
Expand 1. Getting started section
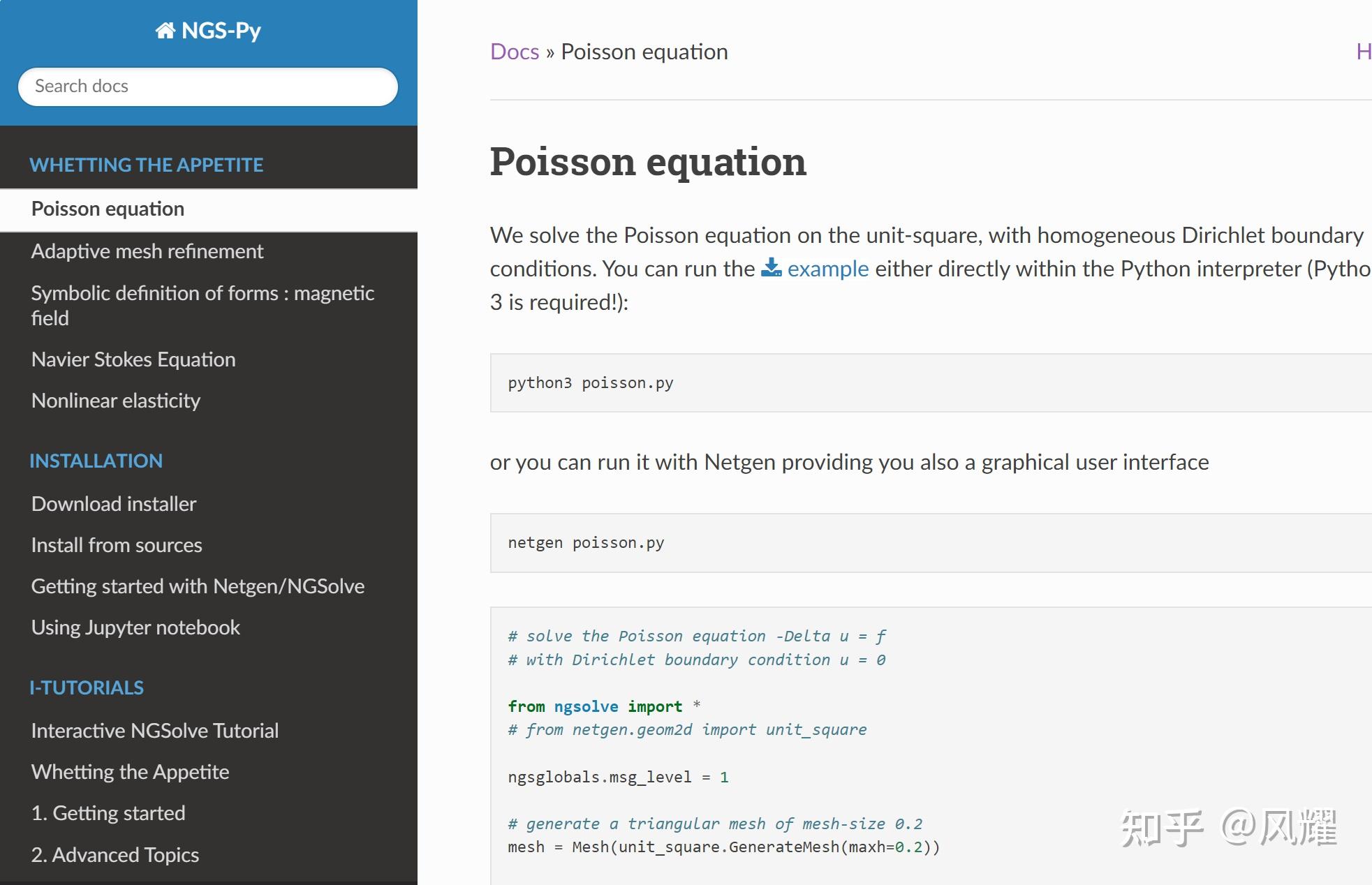point(108,813)
